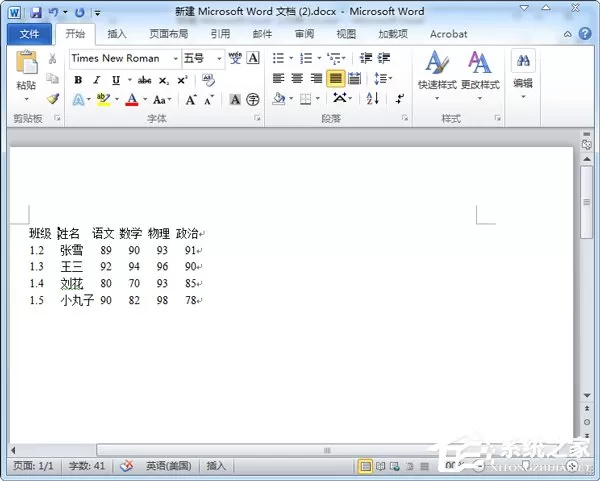Viewport: 600px width, 481px height.
Task: Toggle Justify paragraph alignment
Action: tap(336, 78)
